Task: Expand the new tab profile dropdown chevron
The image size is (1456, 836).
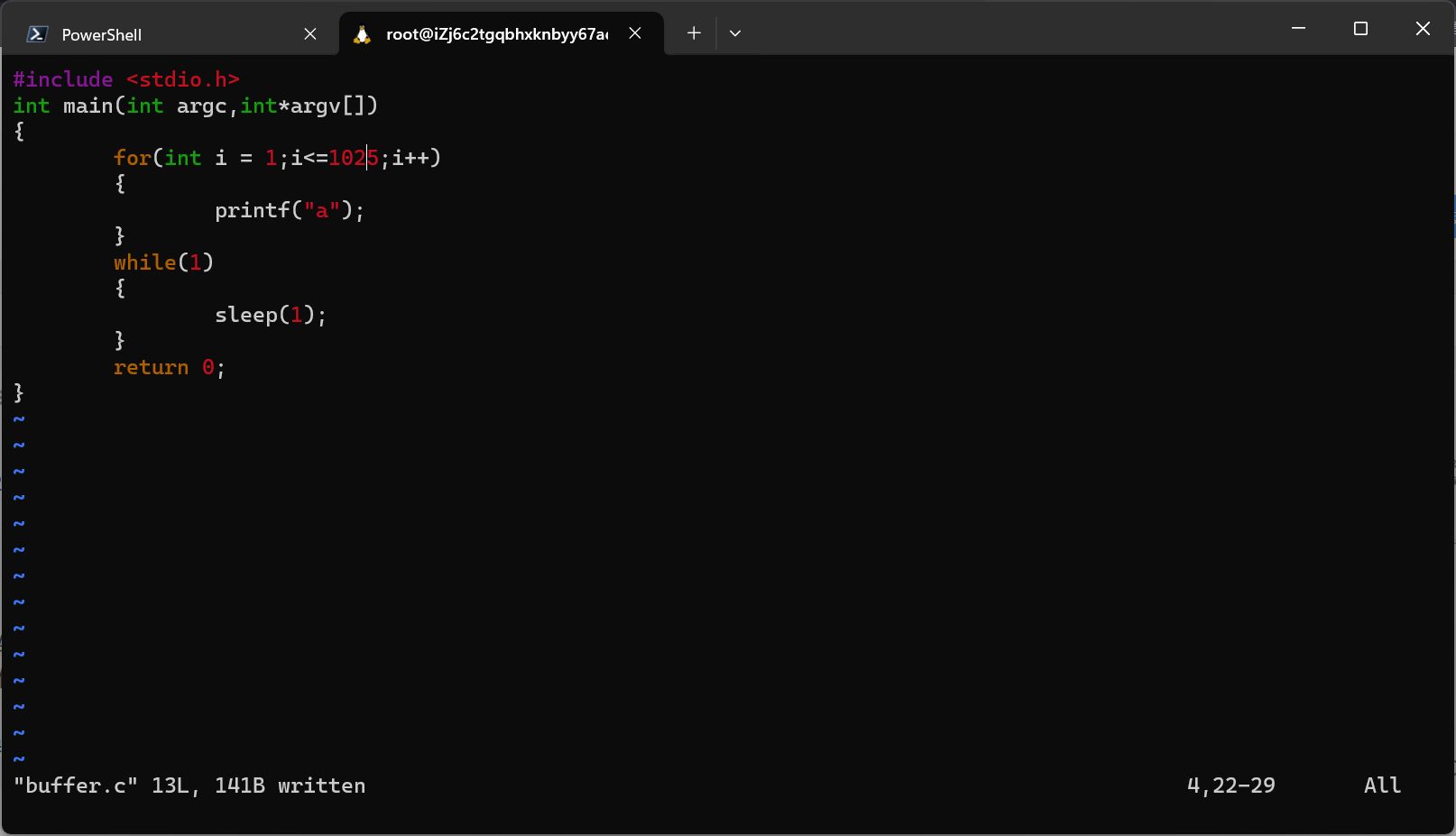Action: [735, 33]
